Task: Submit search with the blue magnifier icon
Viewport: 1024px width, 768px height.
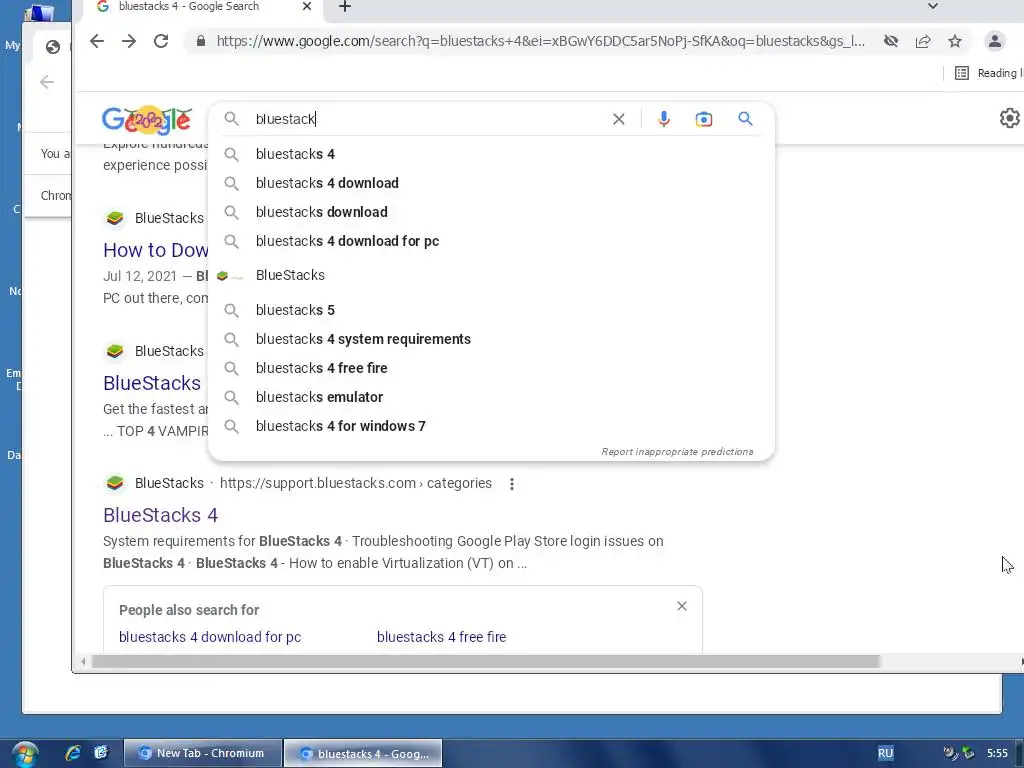Action: [x=745, y=119]
